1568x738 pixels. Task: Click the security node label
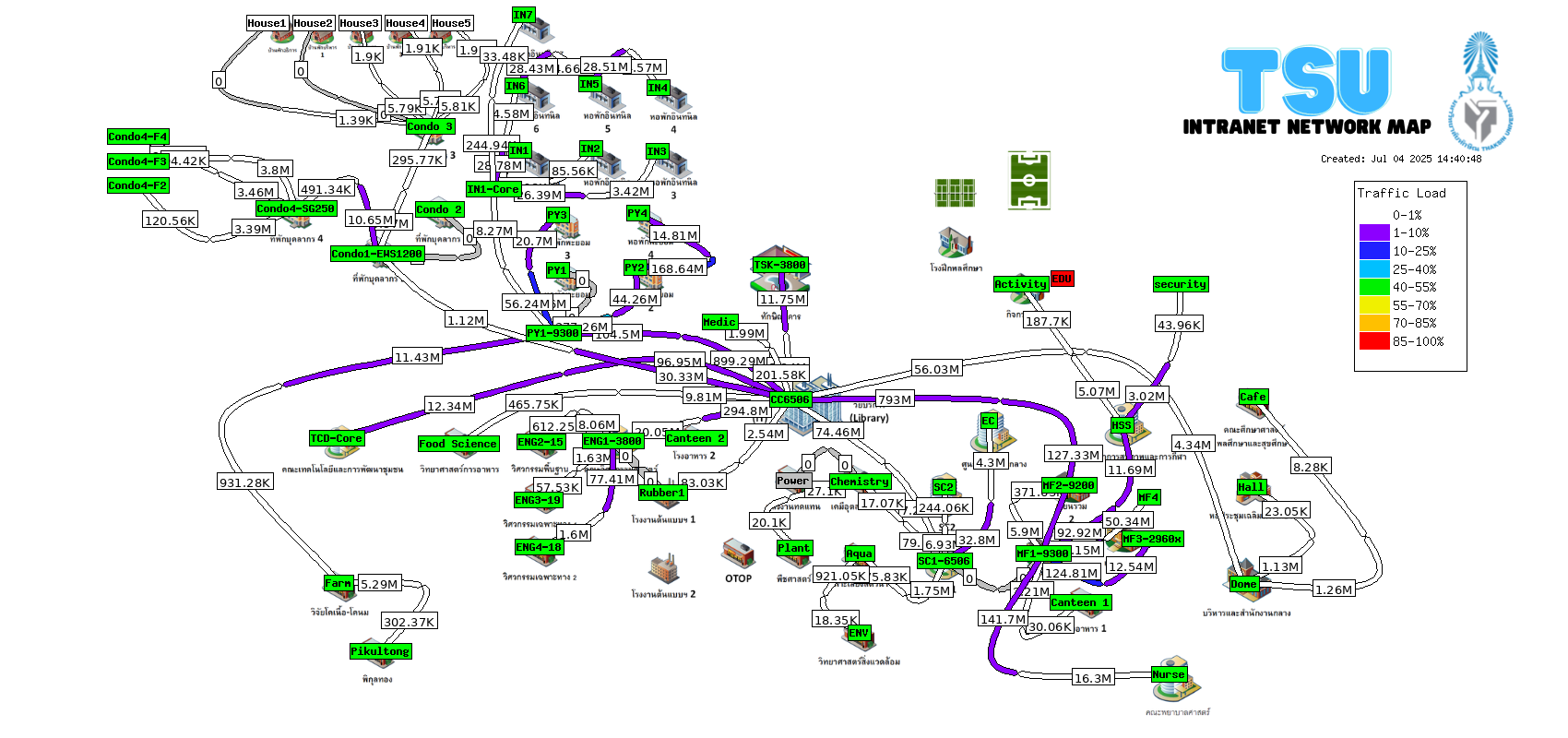[1181, 284]
